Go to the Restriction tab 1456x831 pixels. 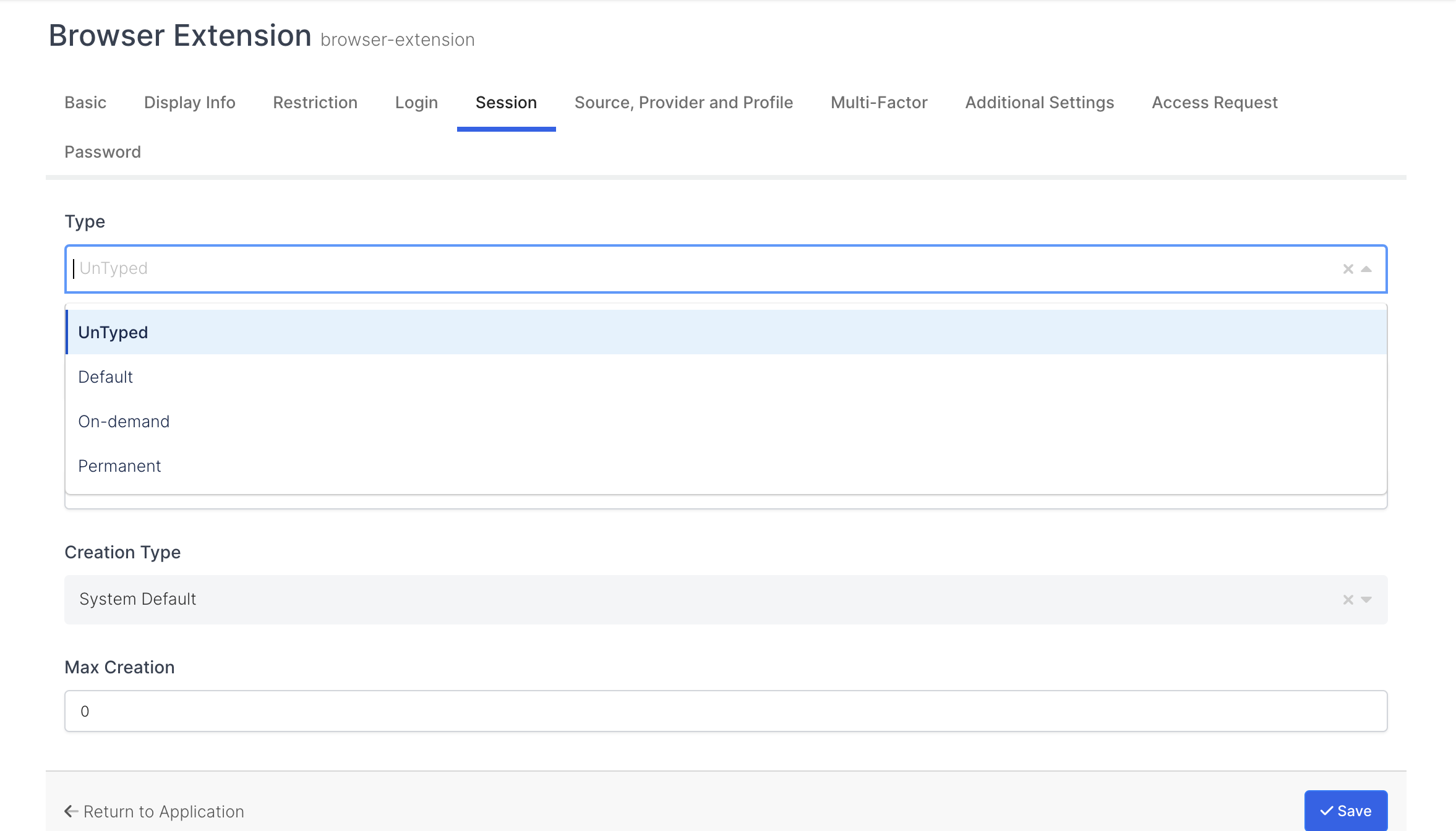tap(315, 102)
